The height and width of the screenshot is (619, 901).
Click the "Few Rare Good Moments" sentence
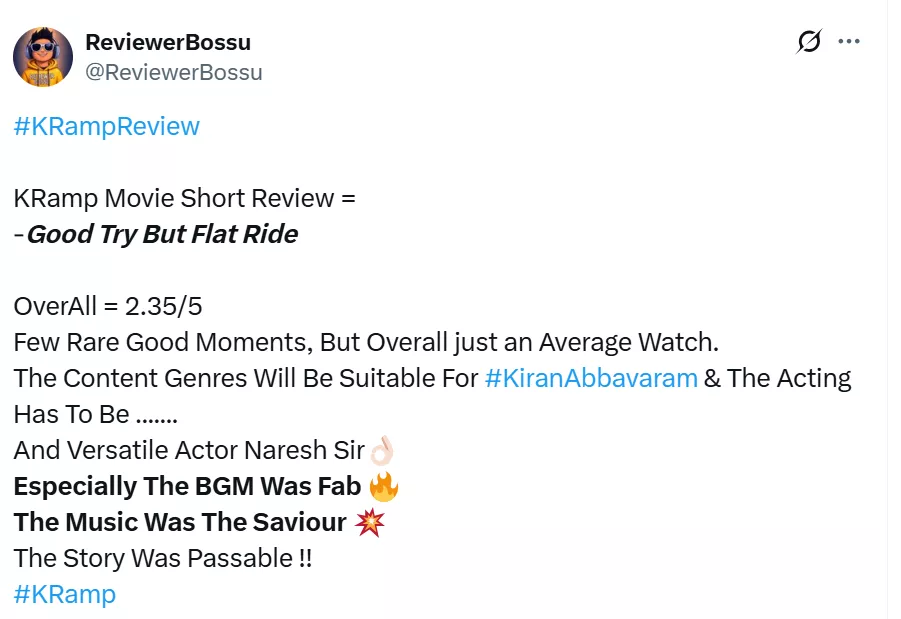pos(366,342)
